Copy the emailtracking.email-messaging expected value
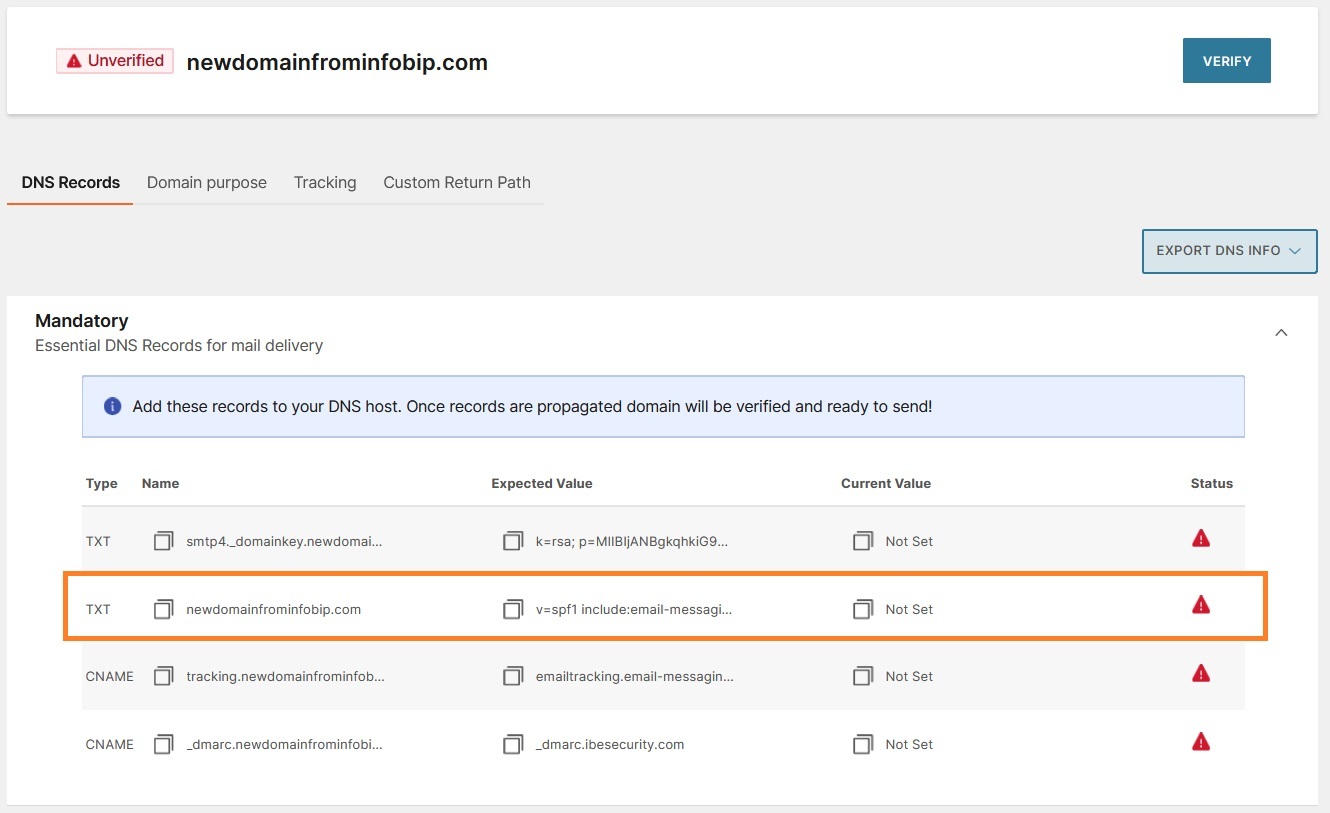1330x813 pixels. 513,676
